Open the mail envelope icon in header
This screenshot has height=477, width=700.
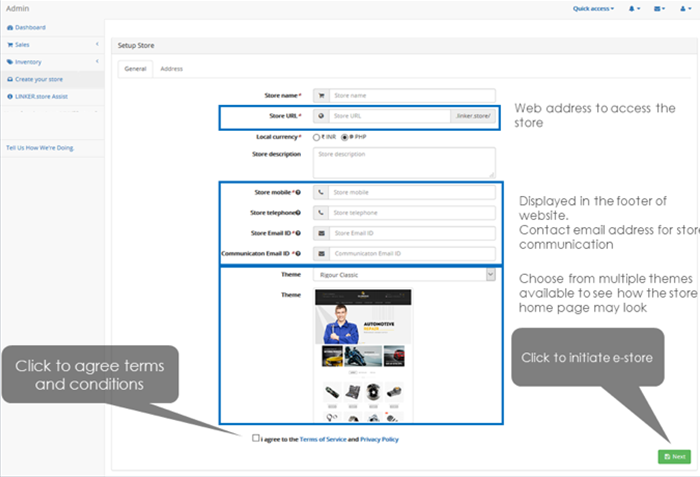659,8
